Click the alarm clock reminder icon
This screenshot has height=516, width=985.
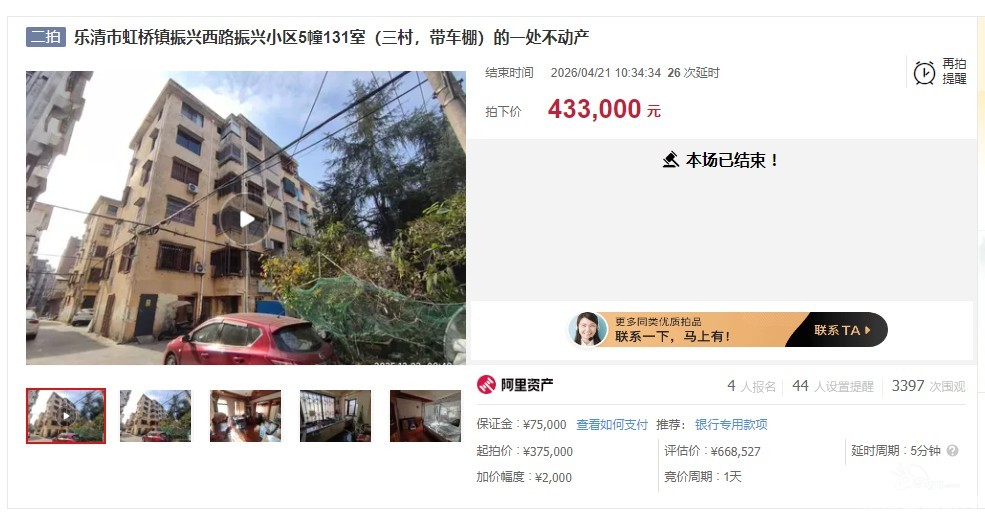pyautogui.click(x=924, y=73)
